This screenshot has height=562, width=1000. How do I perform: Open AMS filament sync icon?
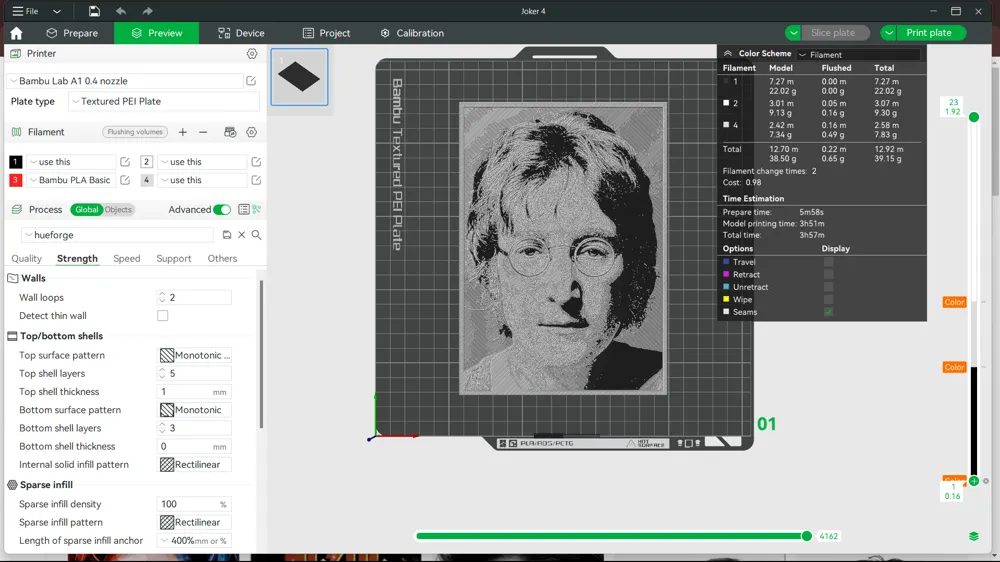(230, 132)
